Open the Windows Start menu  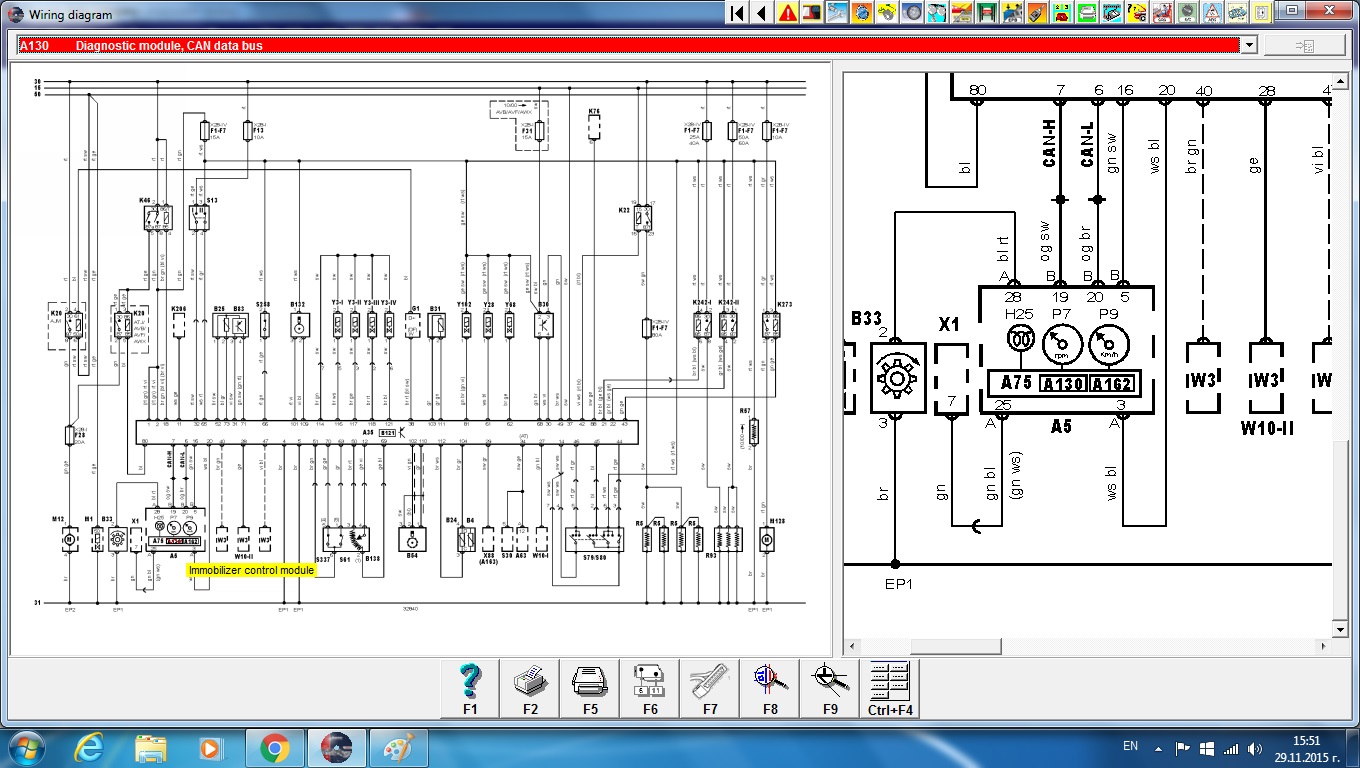click(x=24, y=747)
